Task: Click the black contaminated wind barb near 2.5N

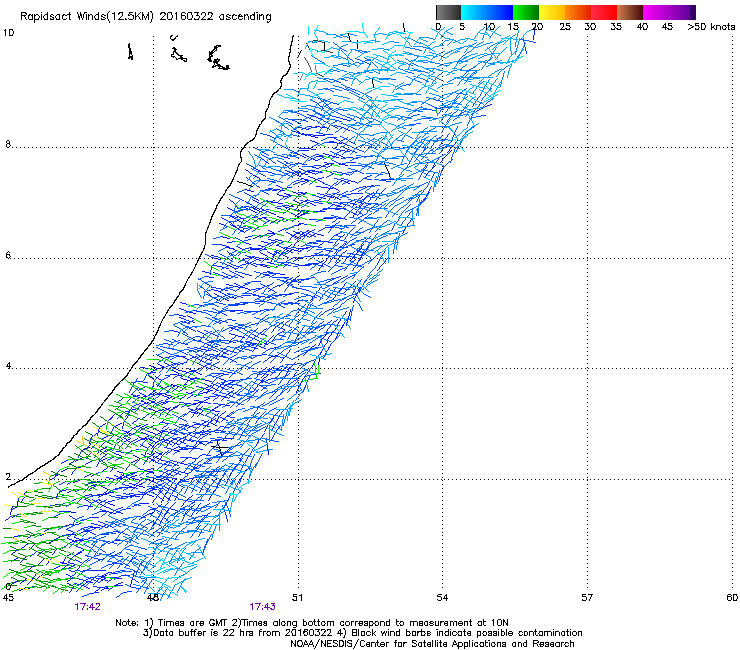Action: point(220,448)
